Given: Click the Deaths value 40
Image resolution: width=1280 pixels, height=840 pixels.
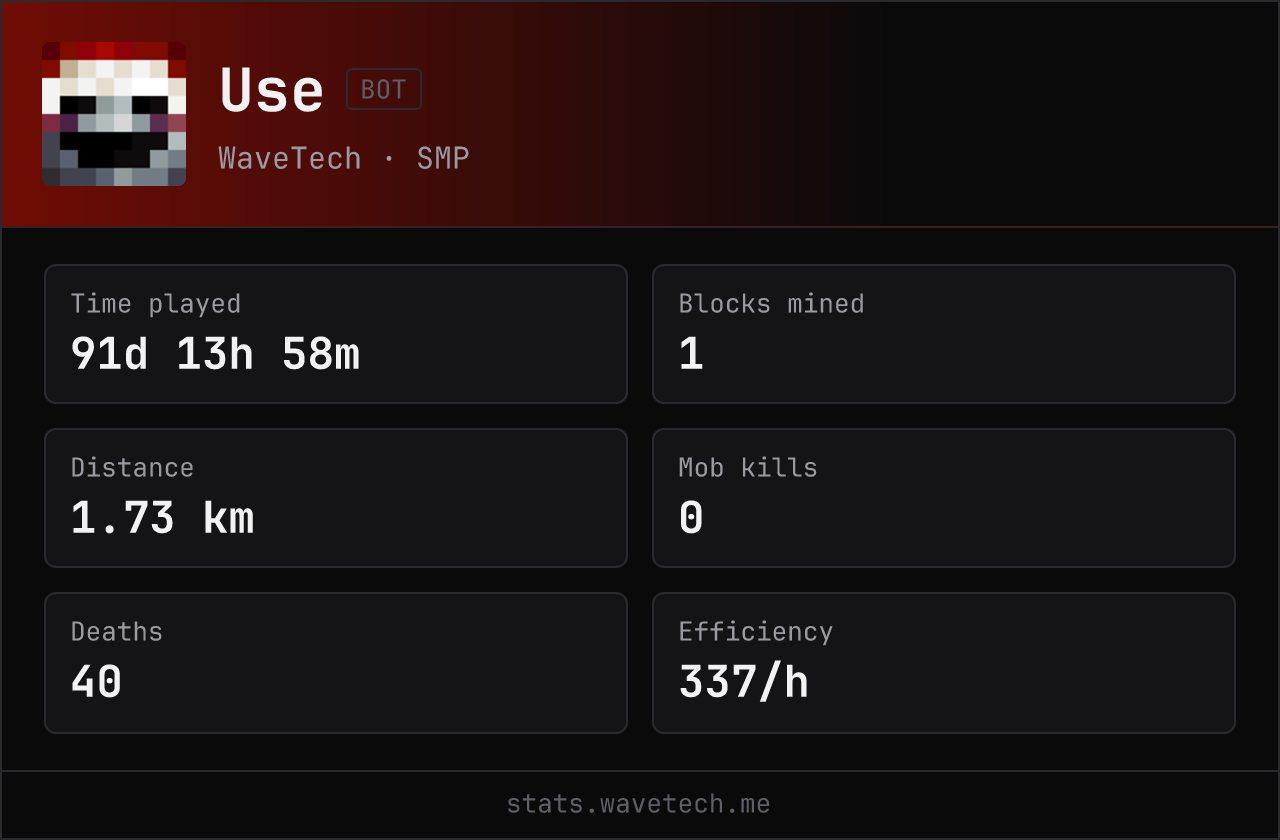Looking at the screenshot, I should 96,682.
